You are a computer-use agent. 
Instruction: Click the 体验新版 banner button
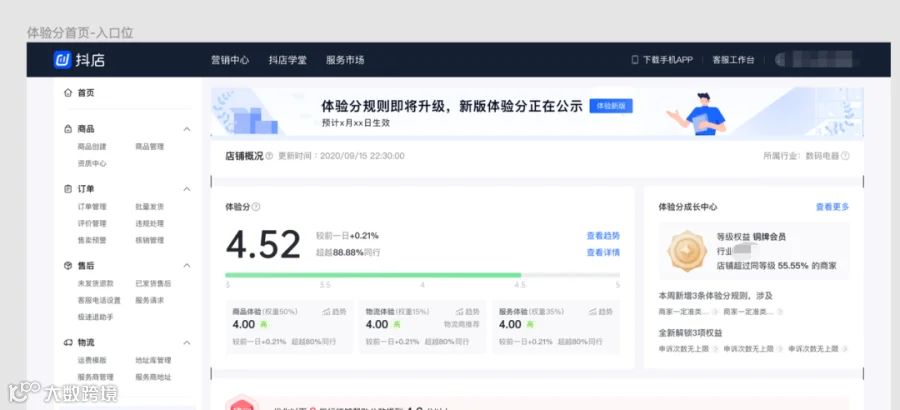(611, 106)
